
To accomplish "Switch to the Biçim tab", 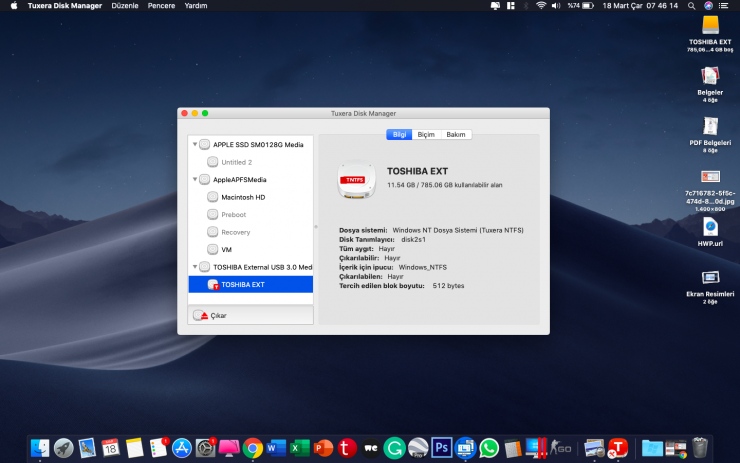I will [x=426, y=135].
